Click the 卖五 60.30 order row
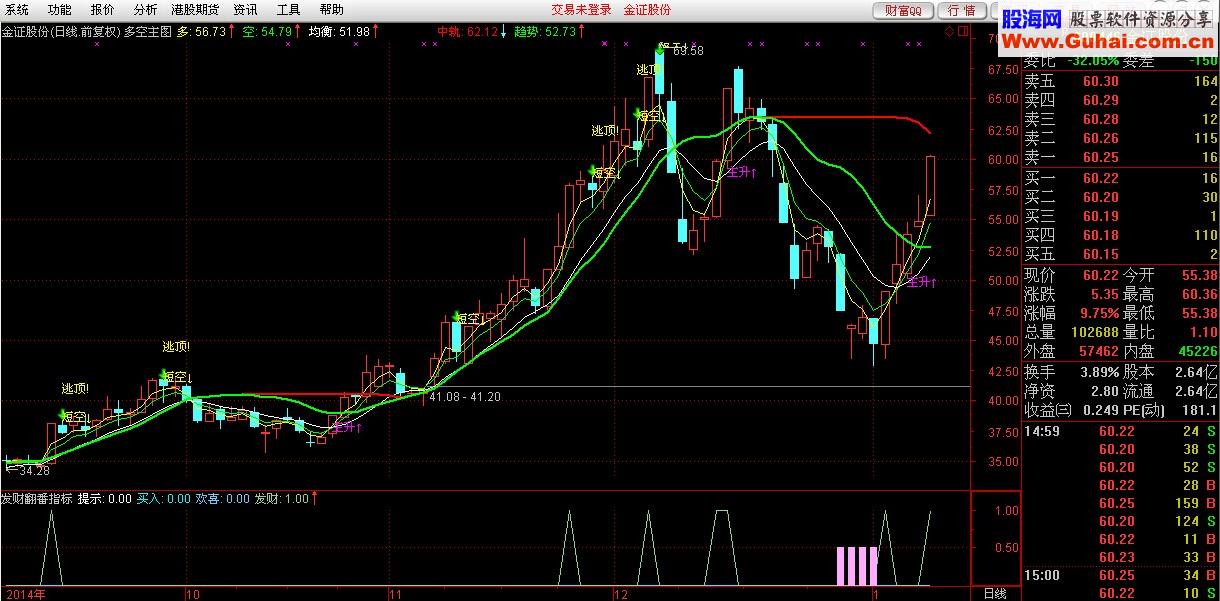Viewport: 1220px width, 601px height. click(x=1121, y=81)
